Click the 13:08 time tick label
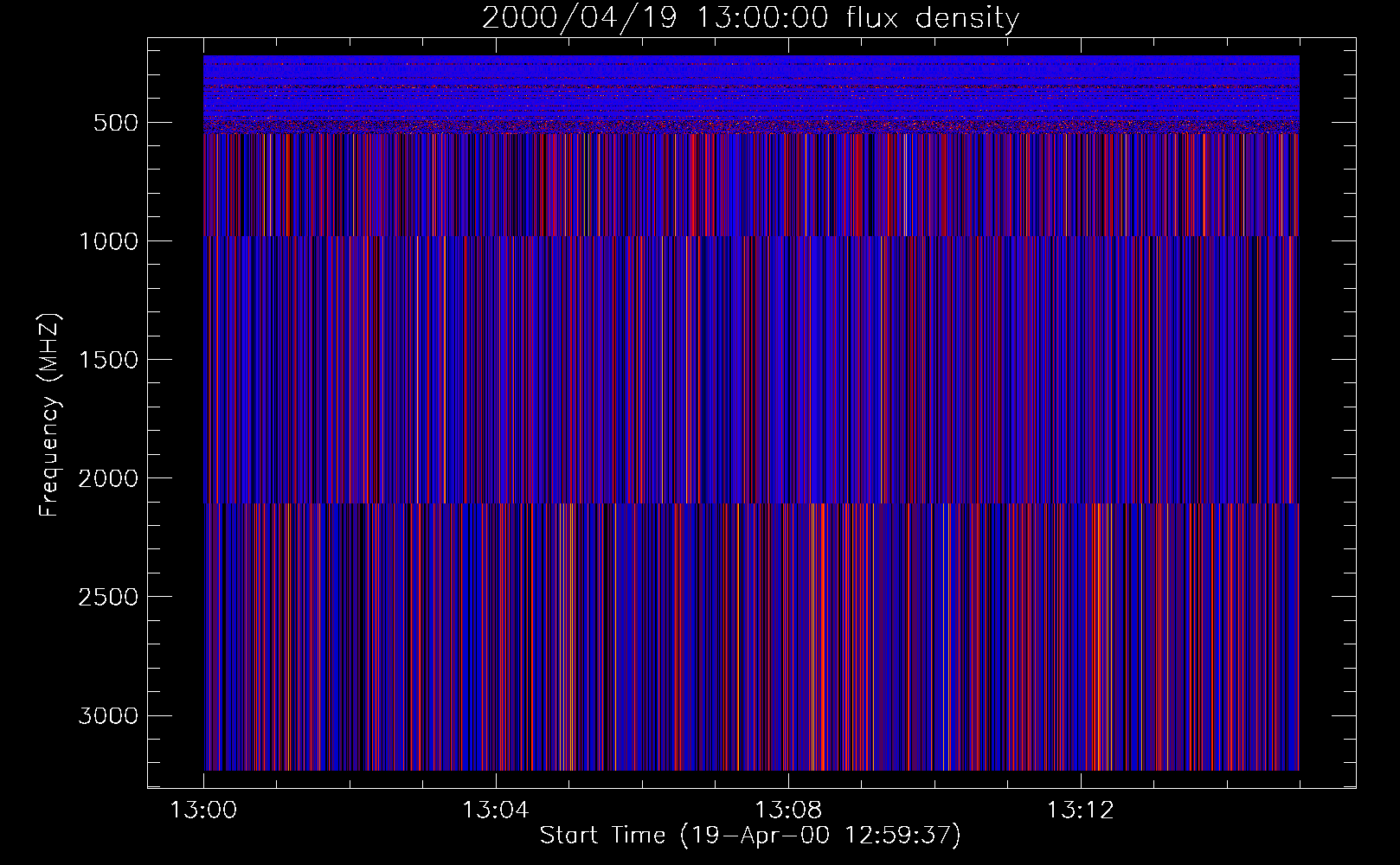 tap(787, 811)
